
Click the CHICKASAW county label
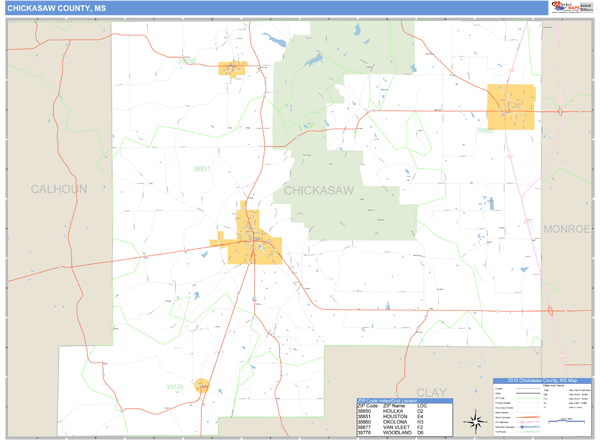[321, 189]
